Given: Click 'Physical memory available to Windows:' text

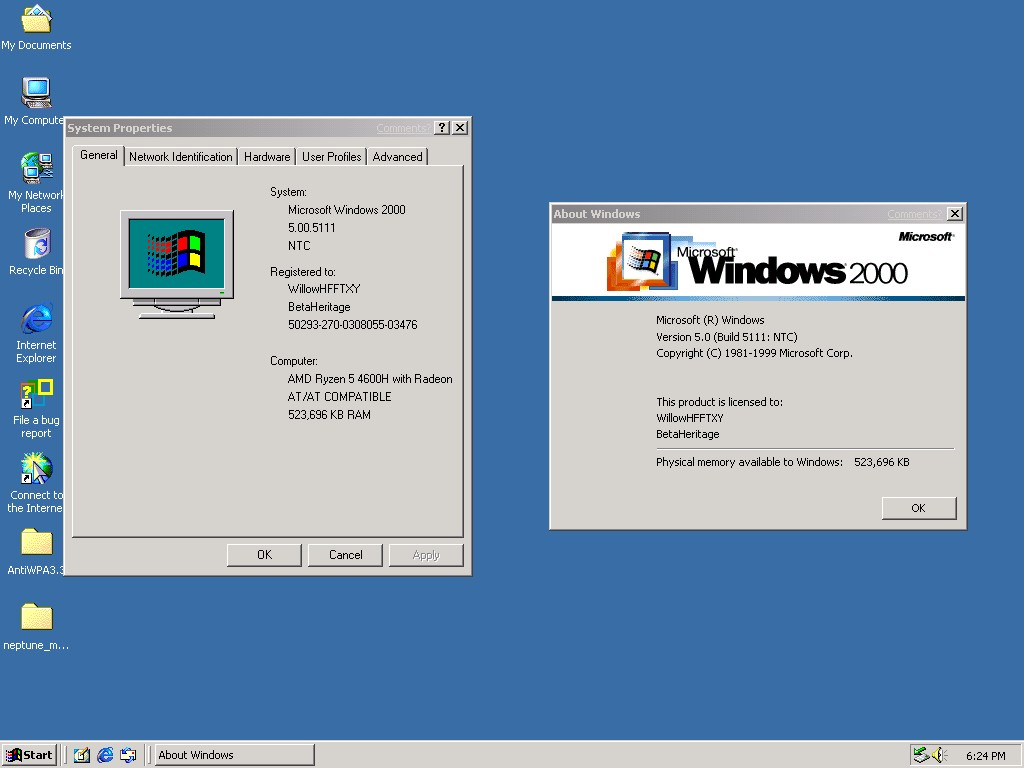Looking at the screenshot, I should [x=749, y=462].
